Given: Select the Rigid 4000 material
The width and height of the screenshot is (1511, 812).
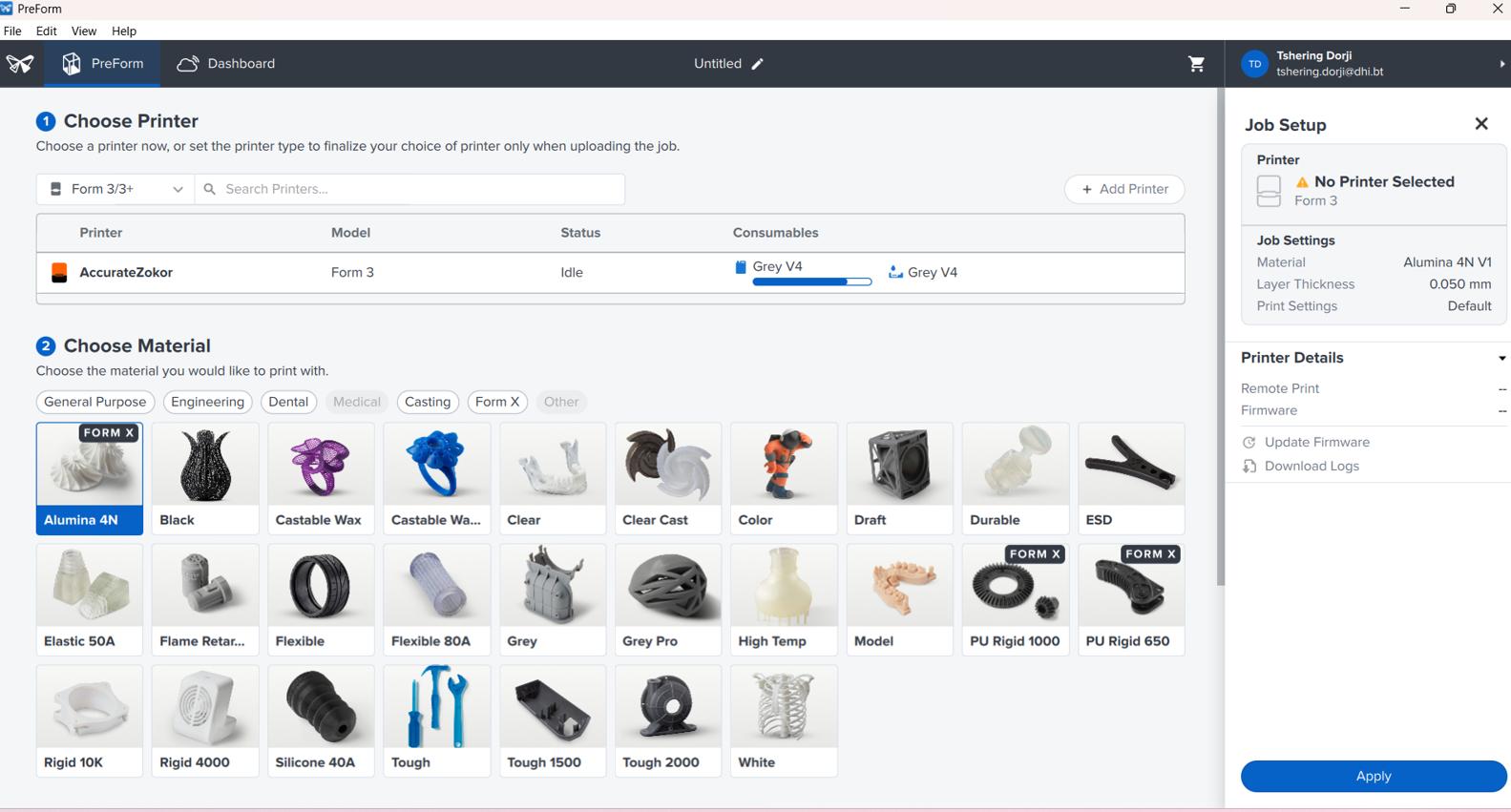Looking at the screenshot, I should coord(205,720).
